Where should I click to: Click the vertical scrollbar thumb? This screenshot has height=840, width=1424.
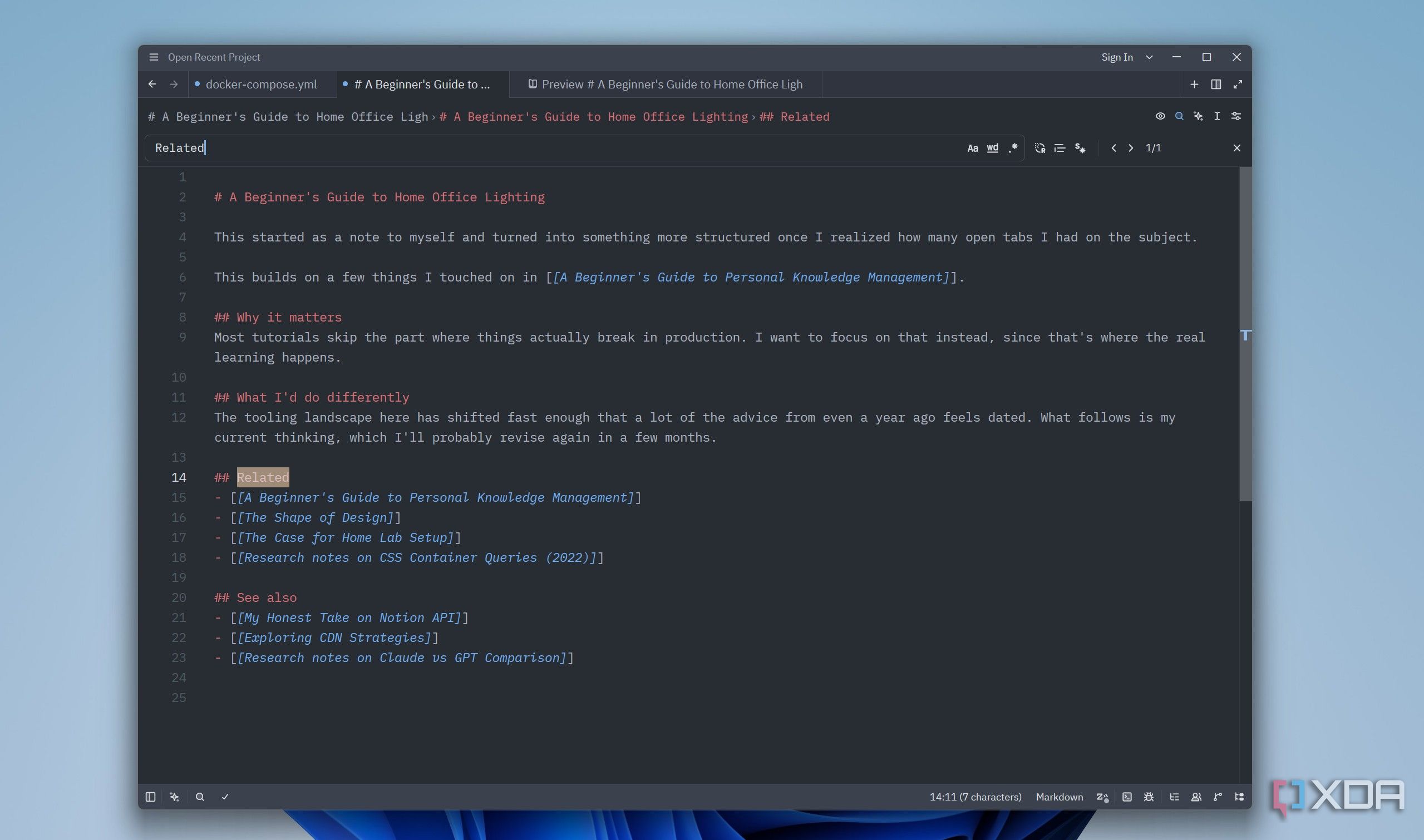[1245, 334]
